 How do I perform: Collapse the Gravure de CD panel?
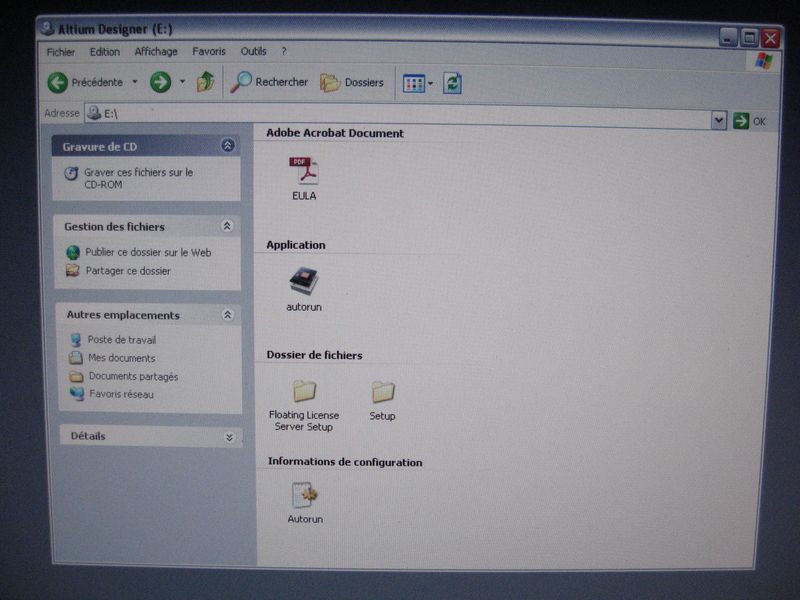(x=228, y=145)
